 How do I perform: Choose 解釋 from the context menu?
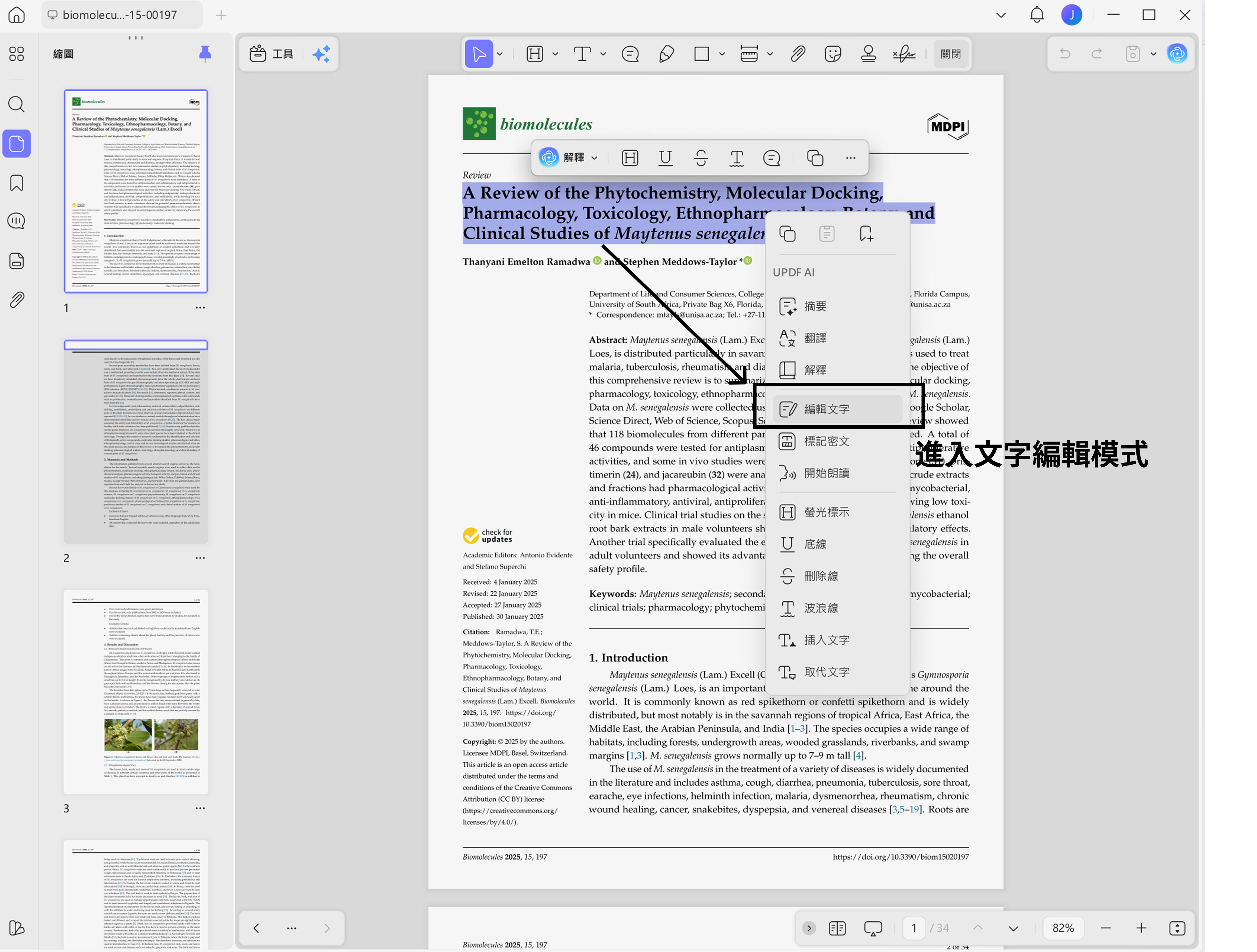tap(837, 370)
